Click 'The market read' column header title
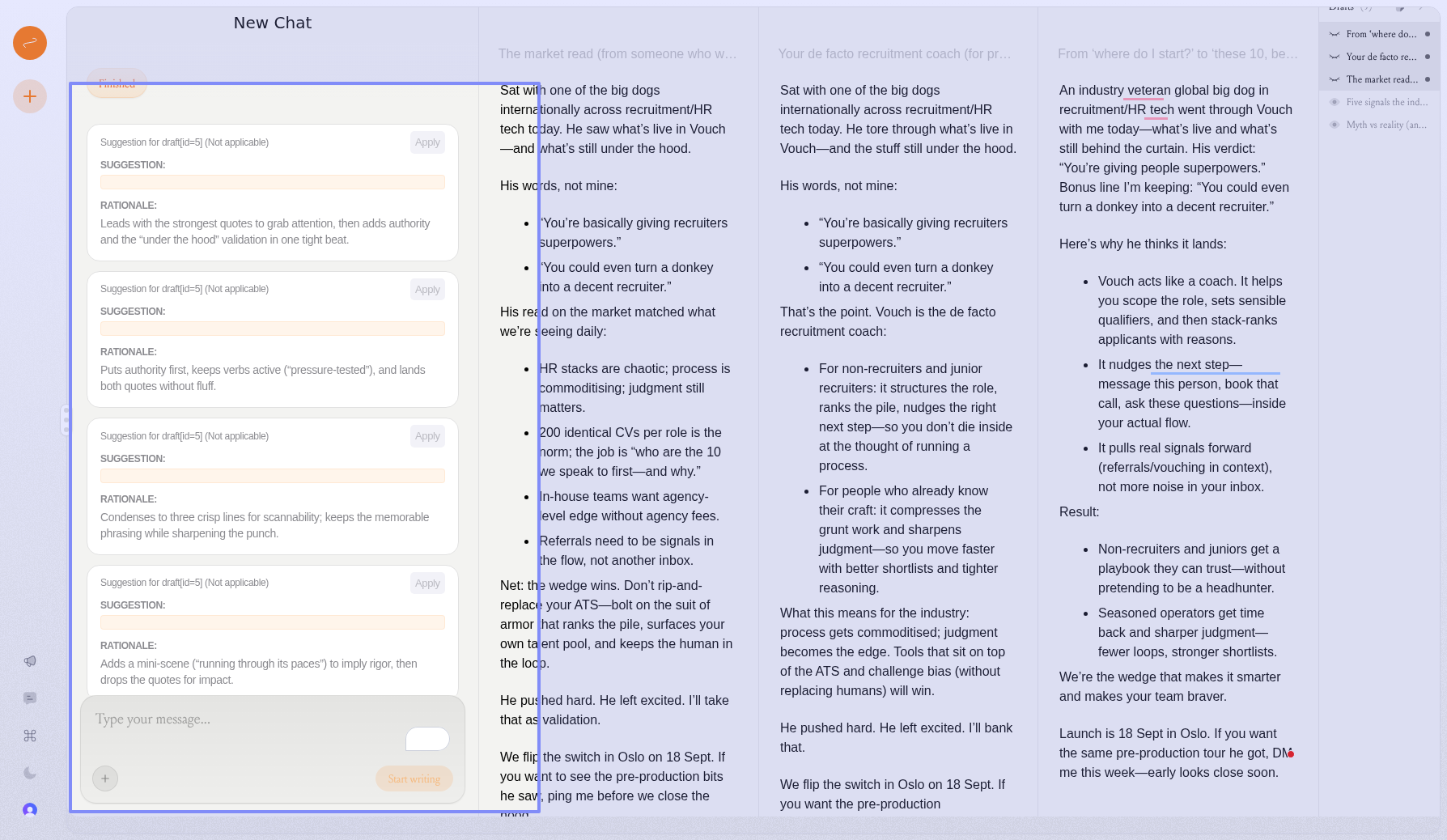Image resolution: width=1447 pixels, height=840 pixels. (x=617, y=54)
